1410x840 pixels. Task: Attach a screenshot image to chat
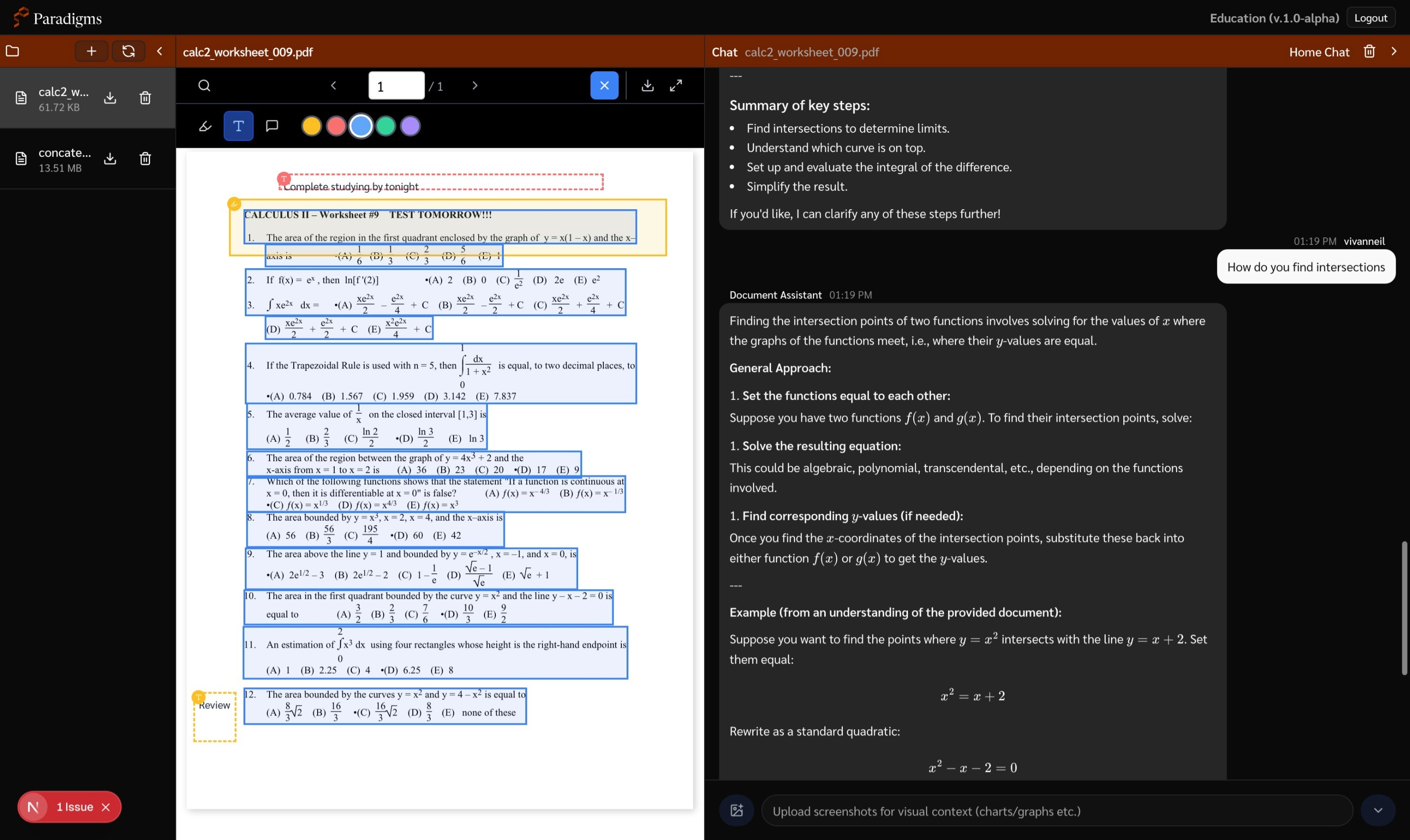tap(736, 810)
